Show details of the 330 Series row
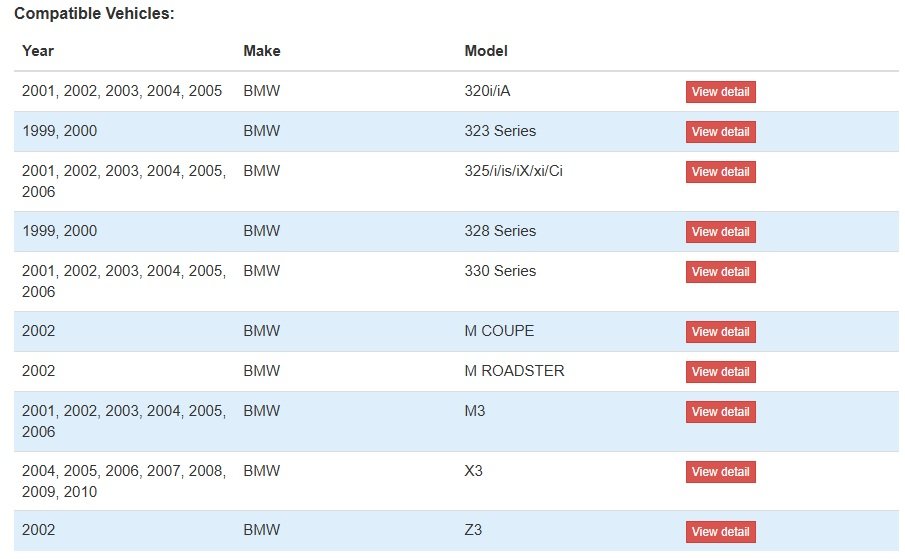905x559 pixels. [720, 272]
